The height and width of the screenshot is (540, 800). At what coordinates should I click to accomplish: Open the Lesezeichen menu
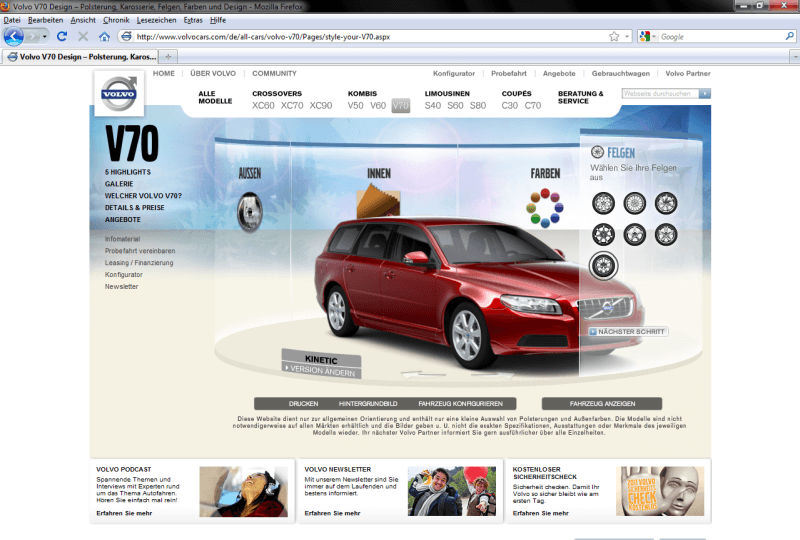[156, 20]
